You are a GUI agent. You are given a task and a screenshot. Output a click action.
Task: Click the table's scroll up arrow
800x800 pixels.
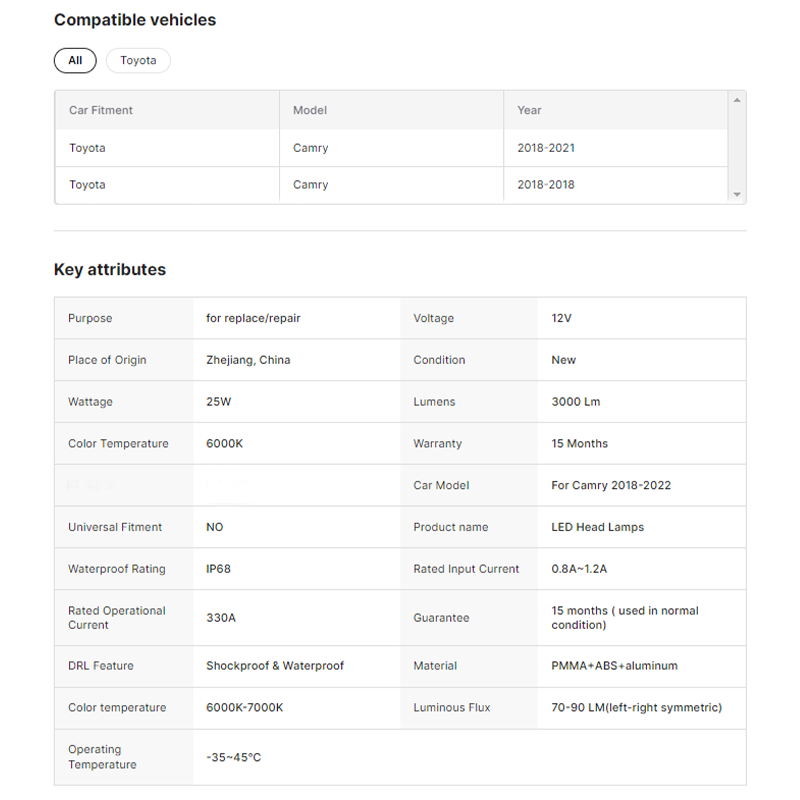pos(737,100)
